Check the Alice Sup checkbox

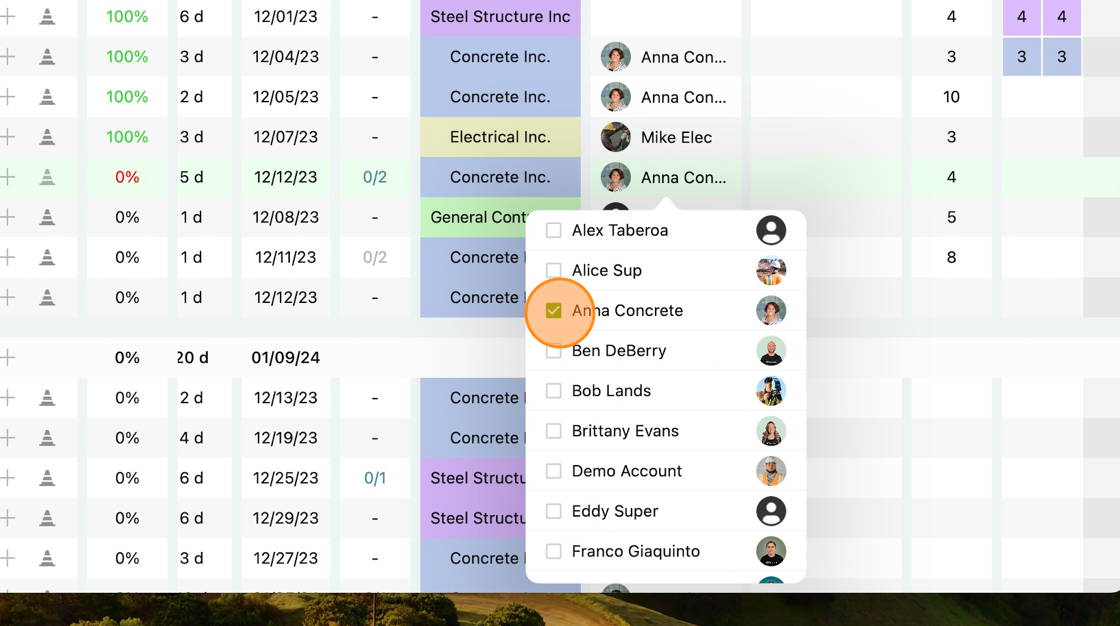point(554,270)
